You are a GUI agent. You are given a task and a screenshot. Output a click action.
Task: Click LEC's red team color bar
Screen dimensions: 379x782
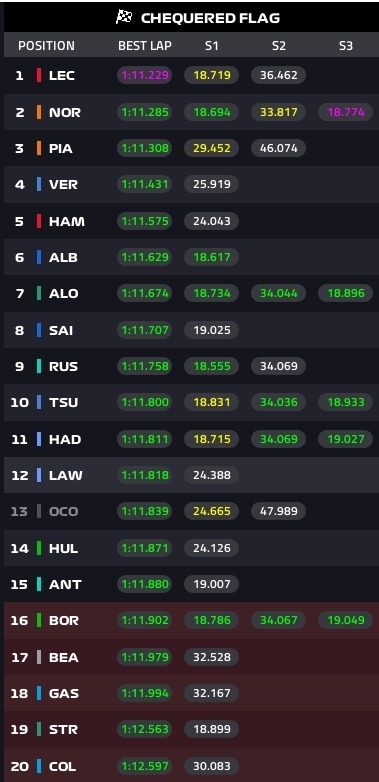click(39, 75)
